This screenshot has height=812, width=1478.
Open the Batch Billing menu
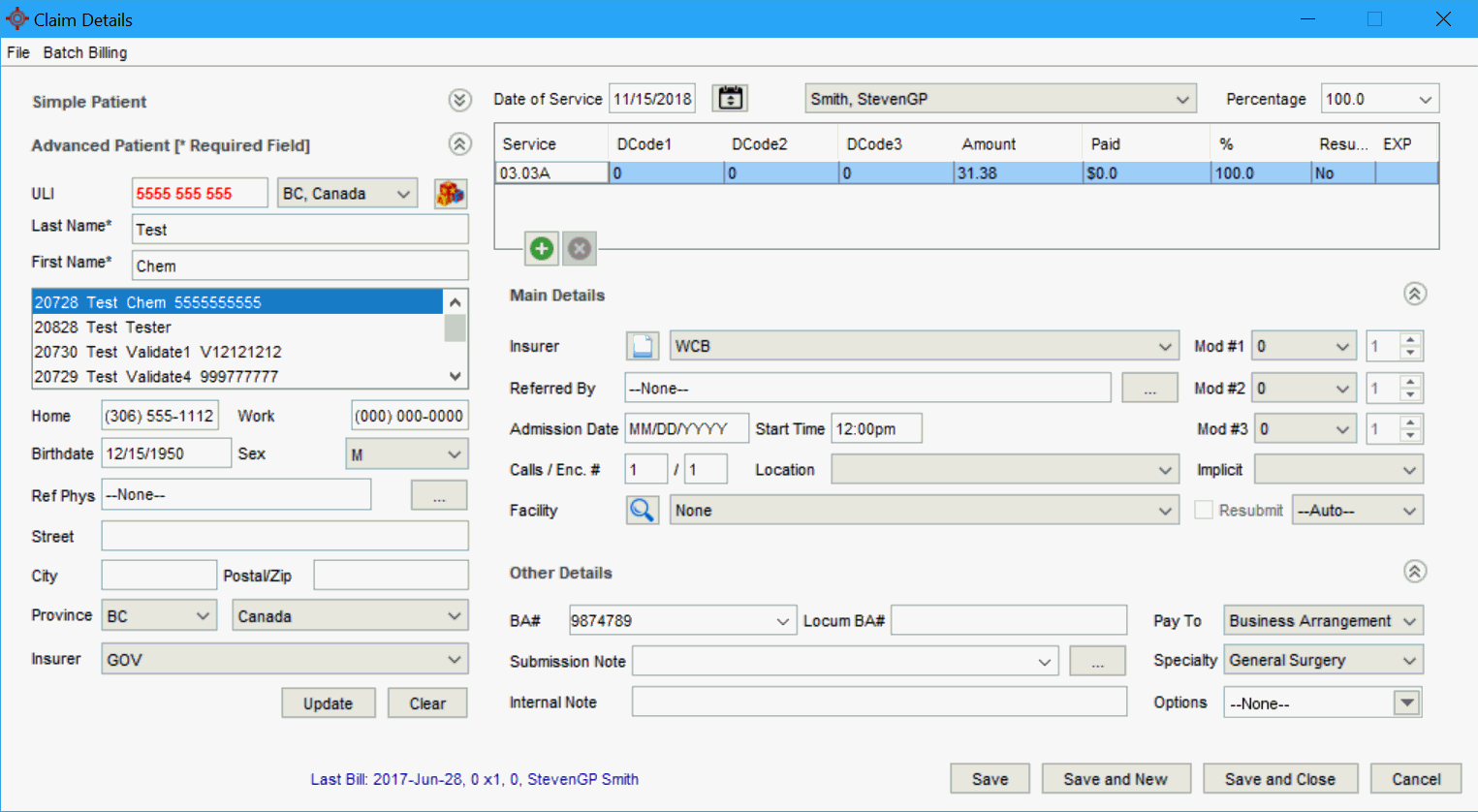pyautogui.click(x=85, y=52)
